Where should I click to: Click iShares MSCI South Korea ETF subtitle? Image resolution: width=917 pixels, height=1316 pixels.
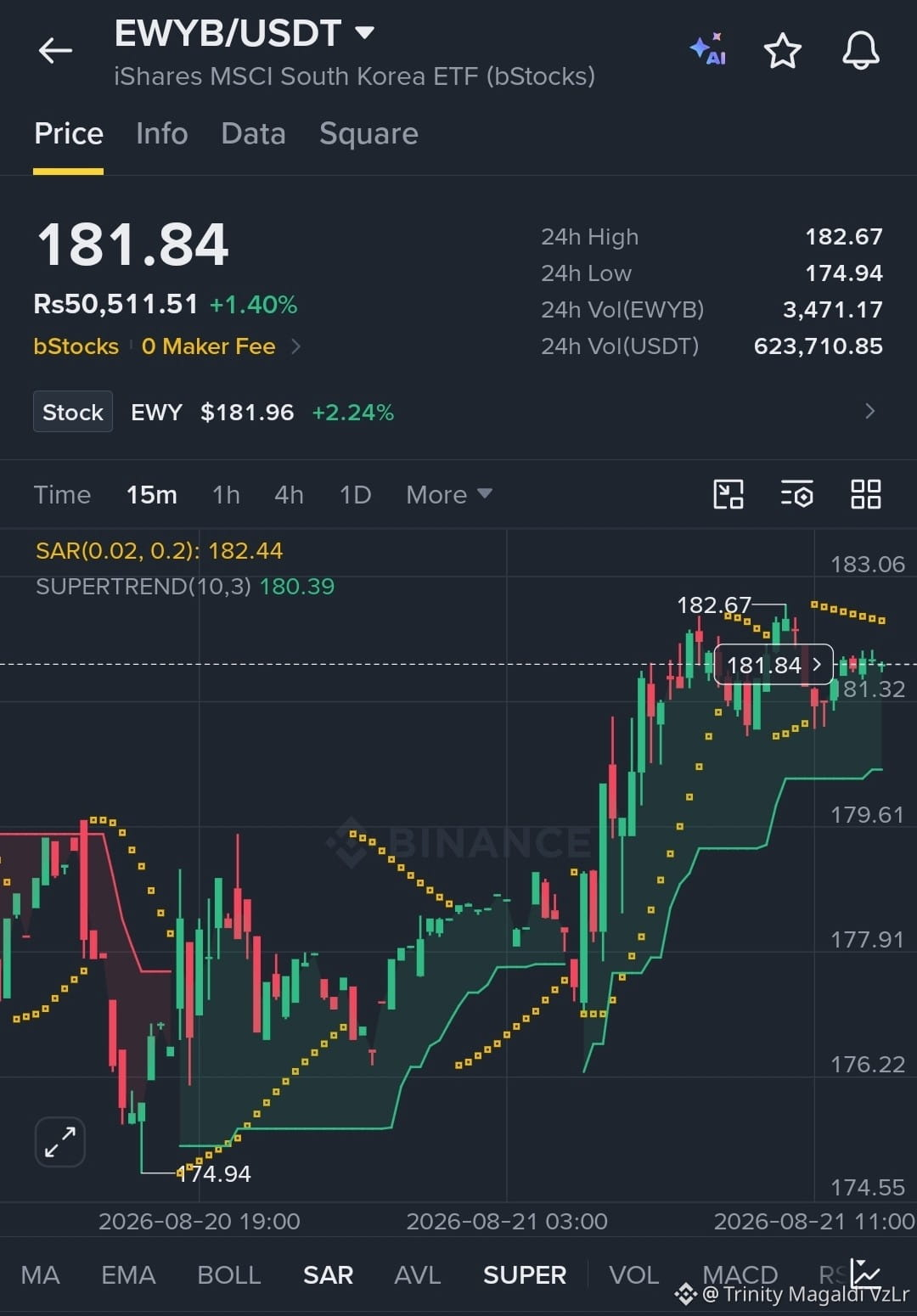(x=354, y=76)
